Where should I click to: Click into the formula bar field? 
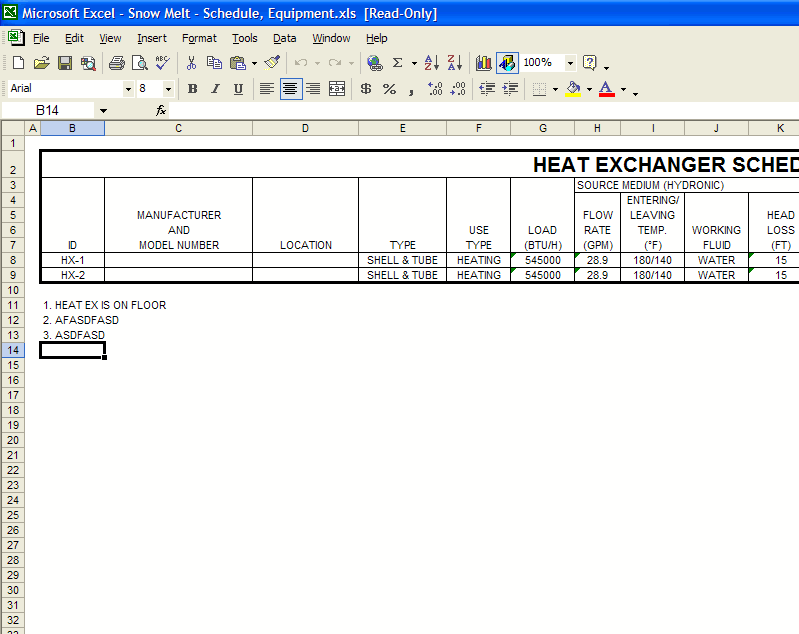[x=484, y=111]
